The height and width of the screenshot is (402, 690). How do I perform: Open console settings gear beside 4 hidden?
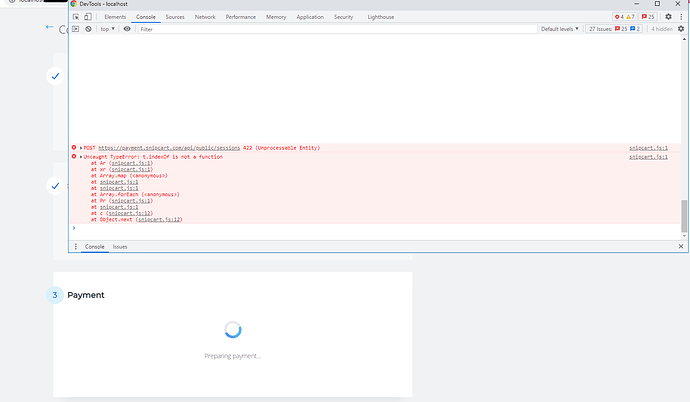[681, 29]
